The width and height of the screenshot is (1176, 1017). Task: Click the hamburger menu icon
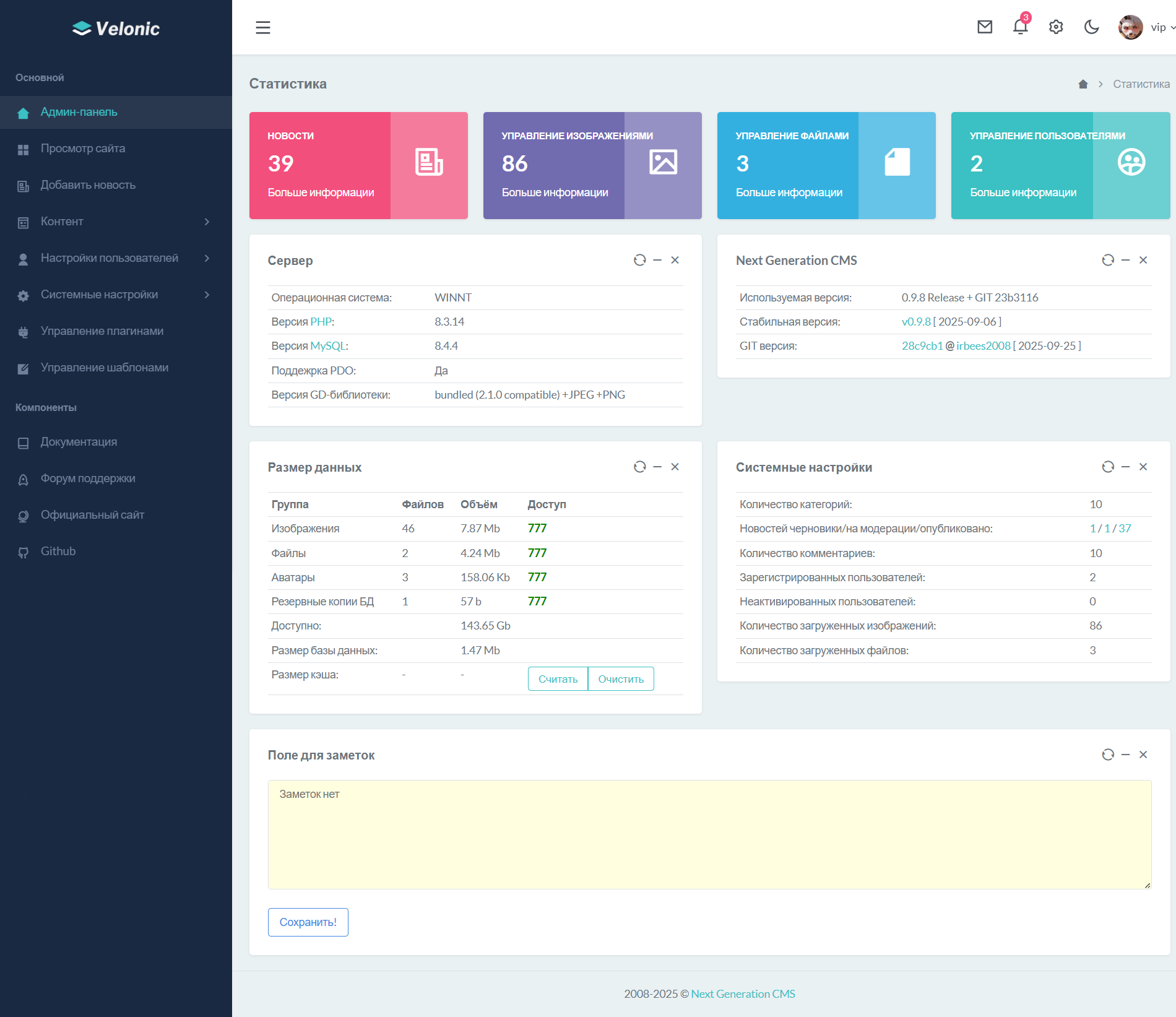tap(263, 27)
